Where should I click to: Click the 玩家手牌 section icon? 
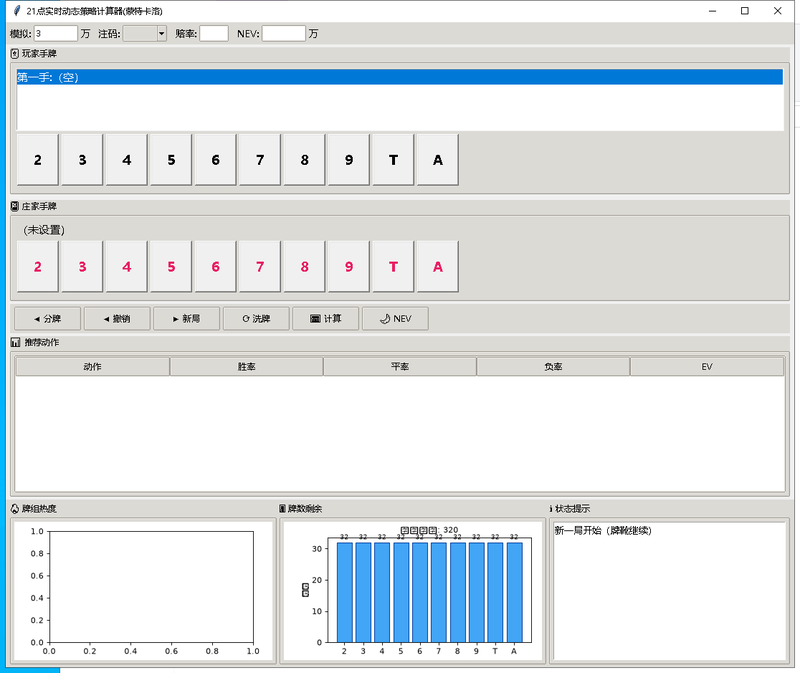15,54
